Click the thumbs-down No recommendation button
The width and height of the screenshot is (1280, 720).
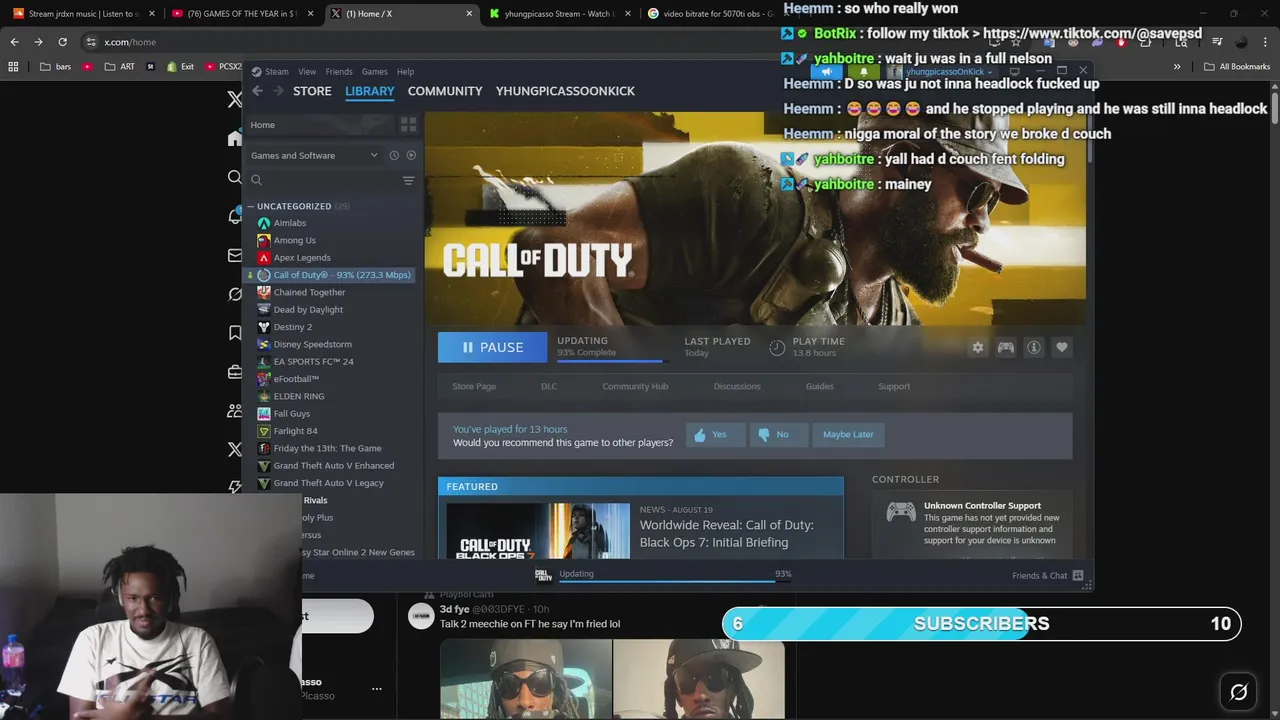pyautogui.click(x=778, y=434)
